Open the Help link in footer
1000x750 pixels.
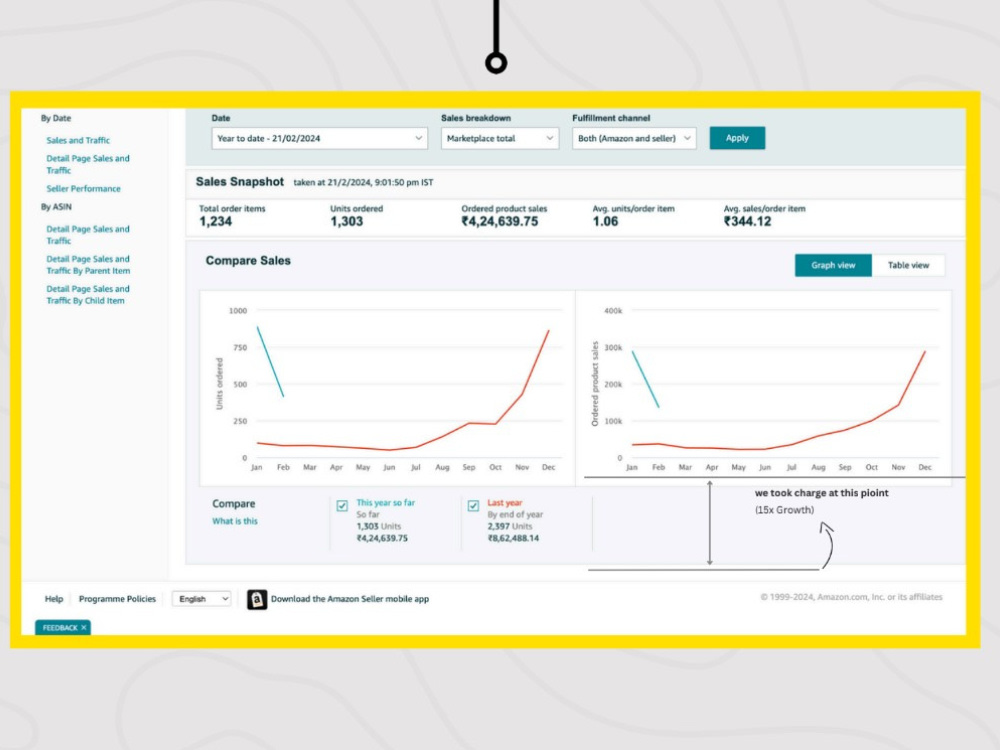click(x=54, y=599)
